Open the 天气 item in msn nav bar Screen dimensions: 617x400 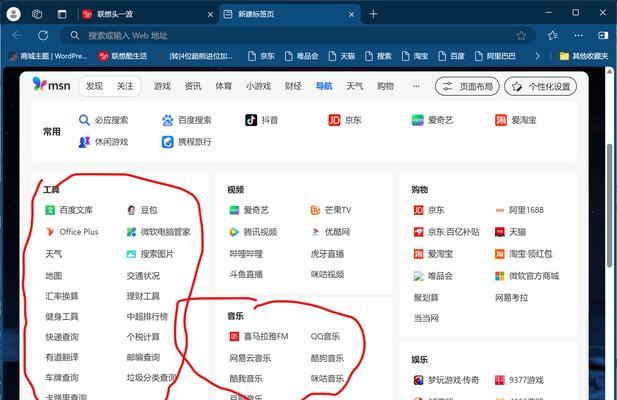click(355, 86)
